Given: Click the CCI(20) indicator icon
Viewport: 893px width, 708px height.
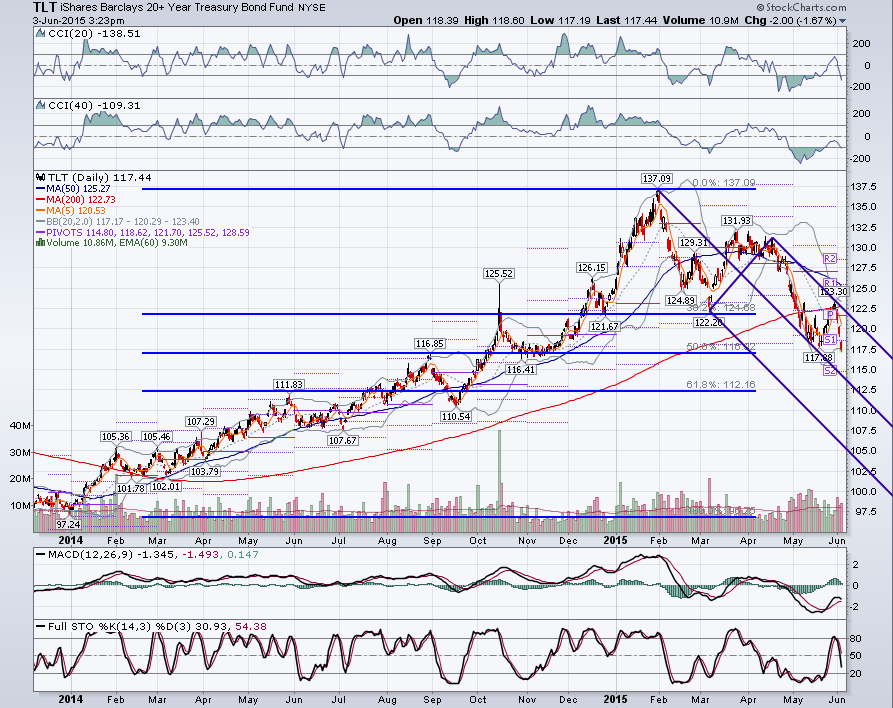Looking at the screenshot, I should click(x=40, y=34).
